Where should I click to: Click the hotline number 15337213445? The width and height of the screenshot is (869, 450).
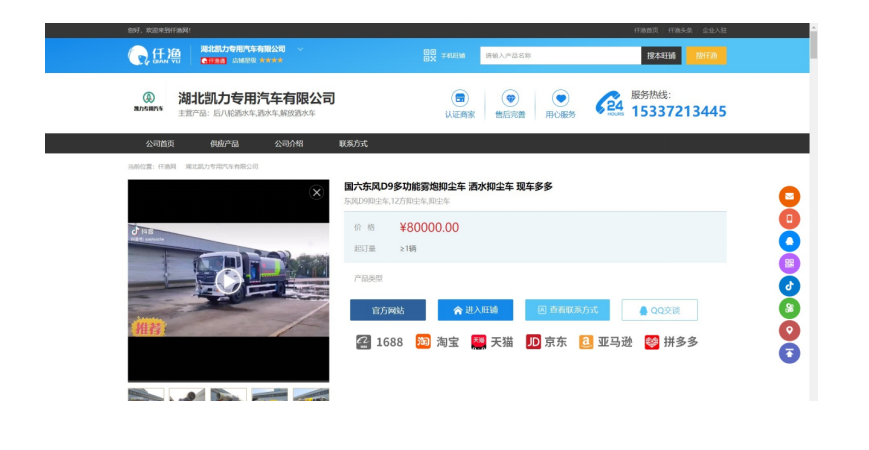tap(678, 111)
